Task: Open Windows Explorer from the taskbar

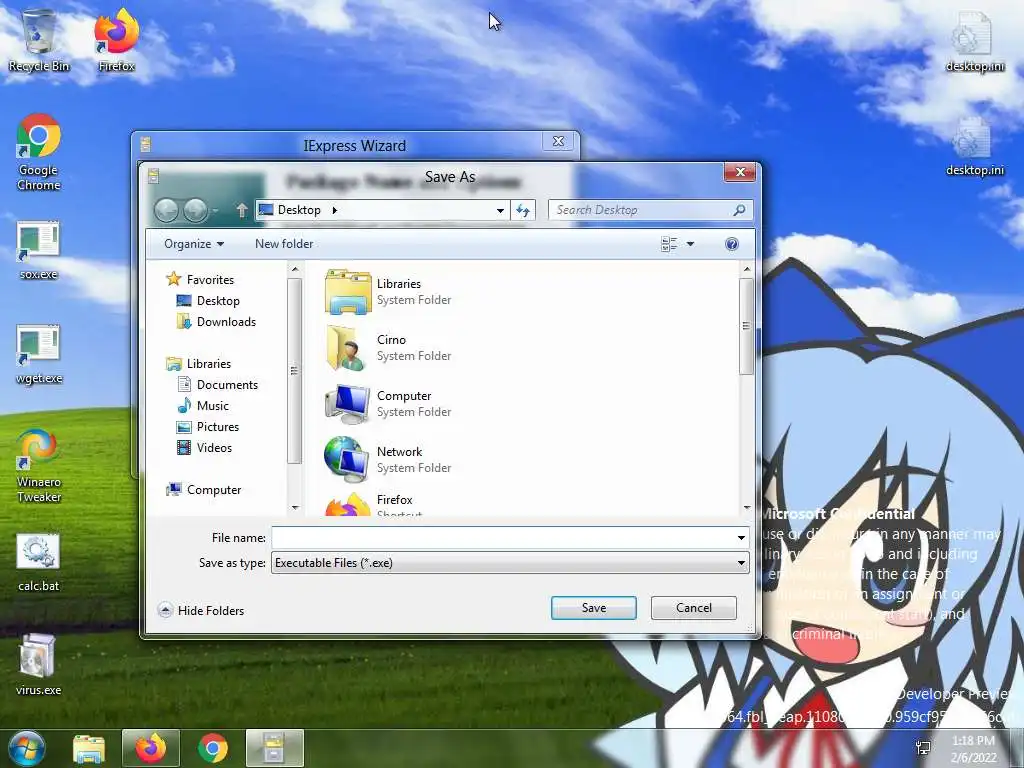Action: click(89, 748)
